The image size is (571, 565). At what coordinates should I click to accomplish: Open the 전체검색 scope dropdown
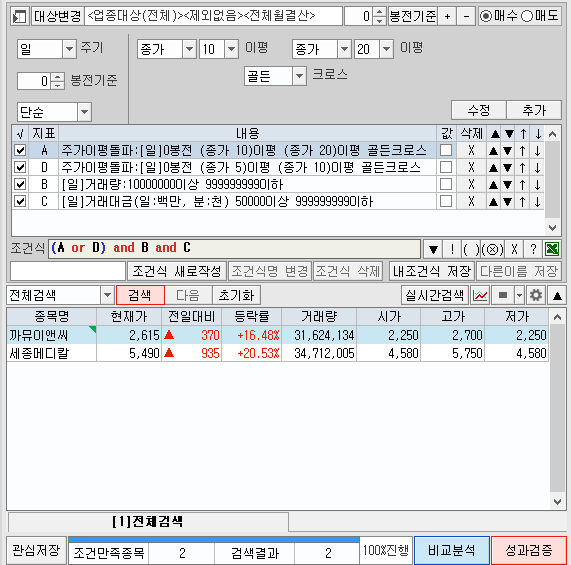coord(107,295)
